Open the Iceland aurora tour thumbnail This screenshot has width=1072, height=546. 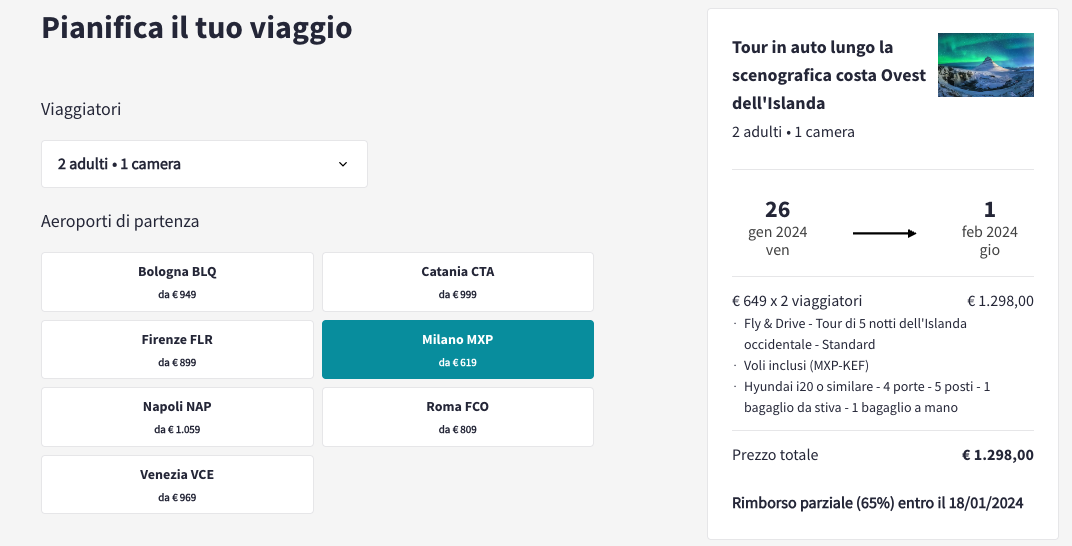click(985, 65)
